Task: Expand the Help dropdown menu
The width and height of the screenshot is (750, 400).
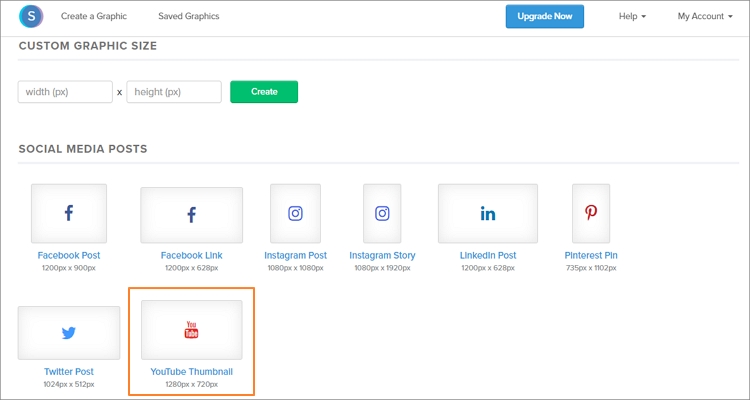Action: coord(632,16)
